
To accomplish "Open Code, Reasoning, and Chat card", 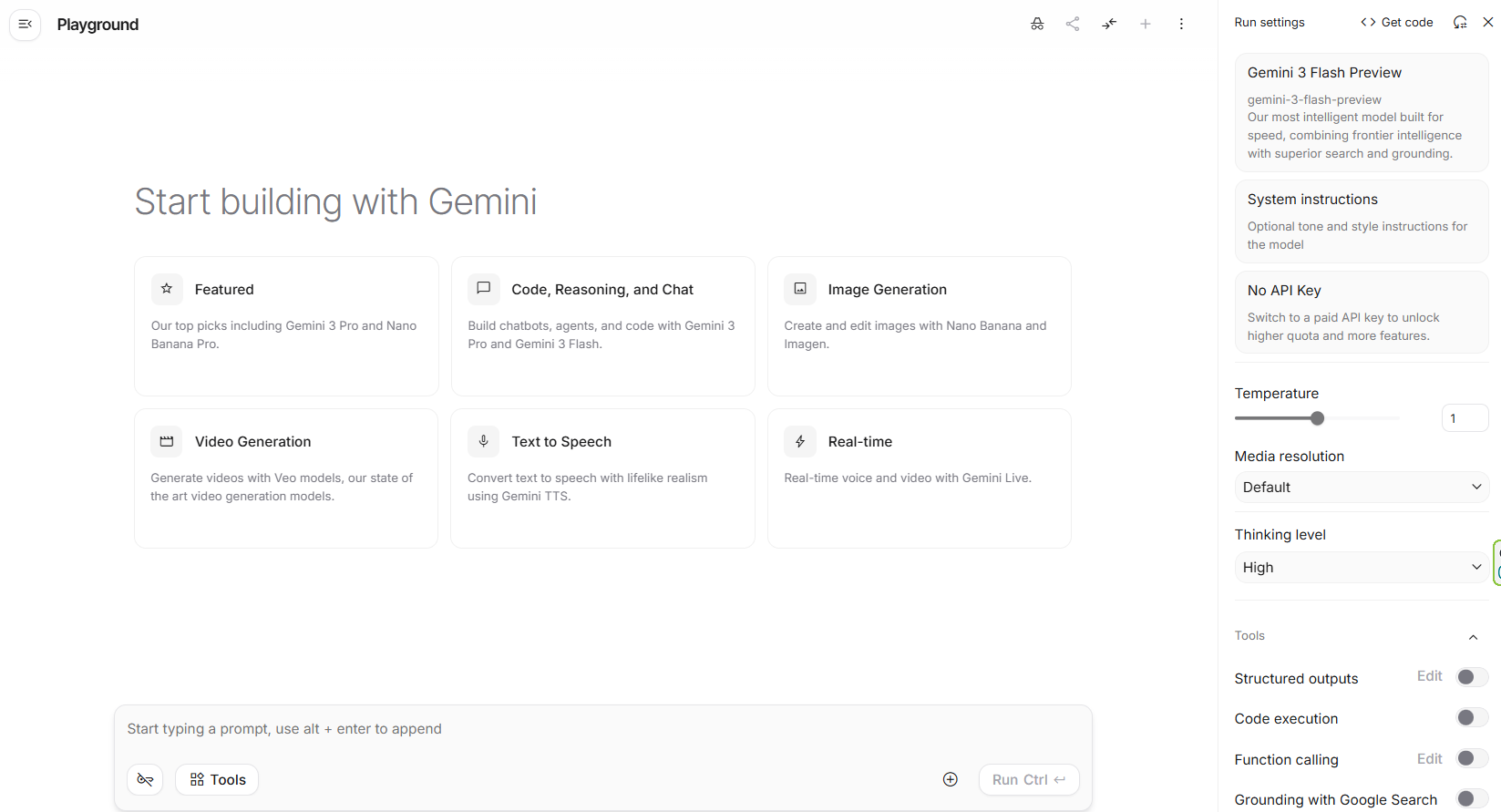I will [602, 326].
